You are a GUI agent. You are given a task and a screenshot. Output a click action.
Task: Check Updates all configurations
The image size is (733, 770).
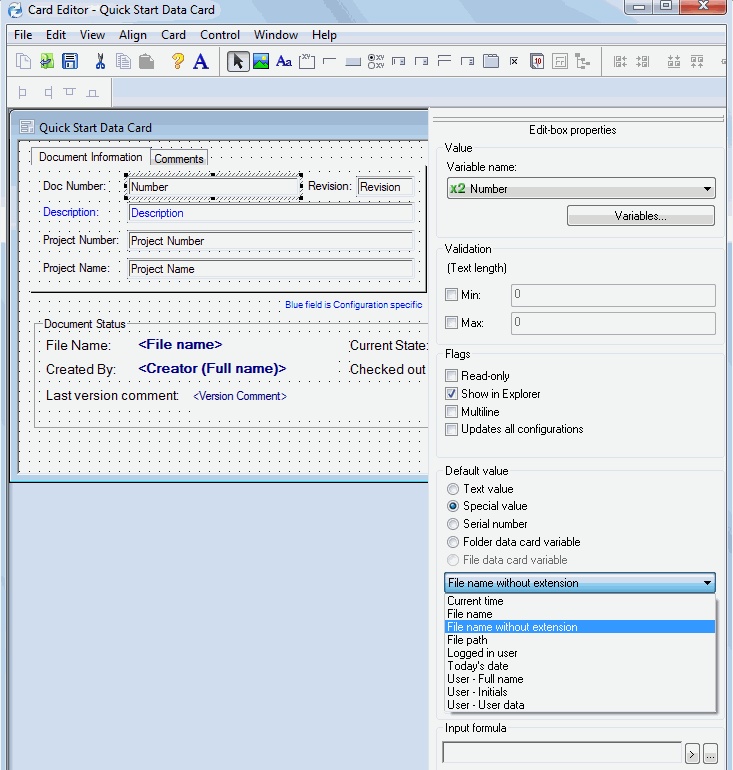(x=451, y=429)
